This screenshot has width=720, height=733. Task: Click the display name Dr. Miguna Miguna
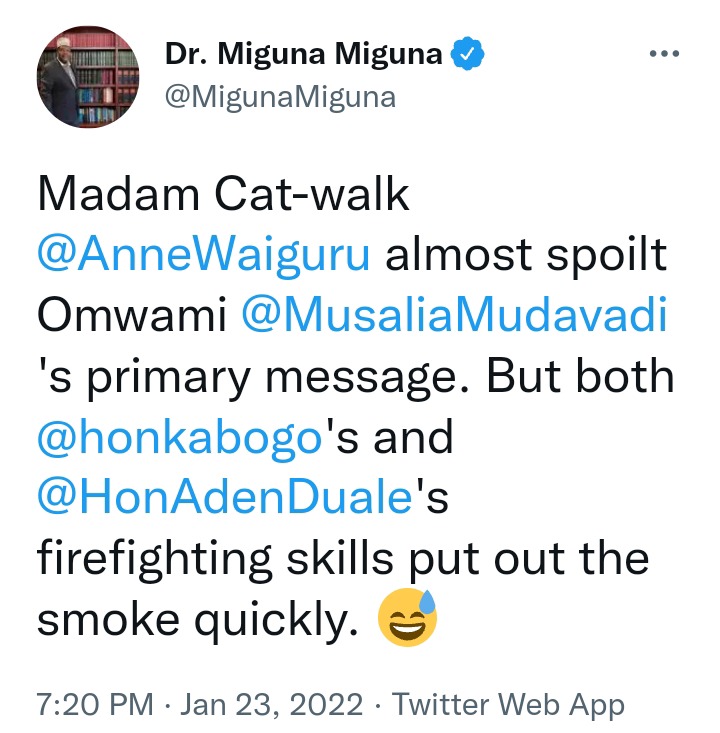pos(303,54)
